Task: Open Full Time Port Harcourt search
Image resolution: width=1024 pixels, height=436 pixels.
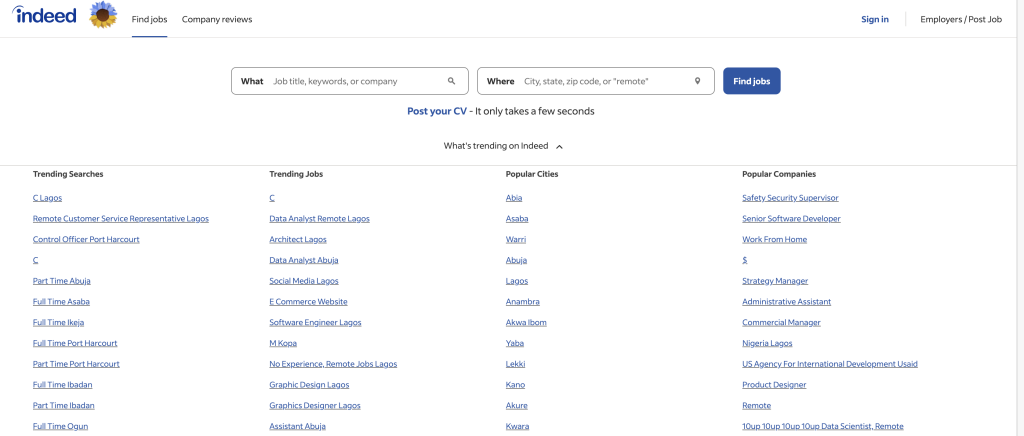Action: coord(75,343)
